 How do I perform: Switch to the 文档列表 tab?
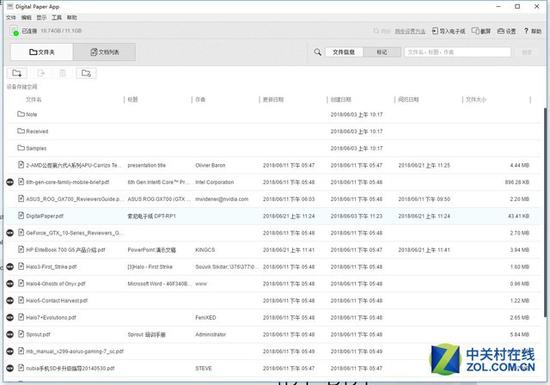[x=105, y=52]
